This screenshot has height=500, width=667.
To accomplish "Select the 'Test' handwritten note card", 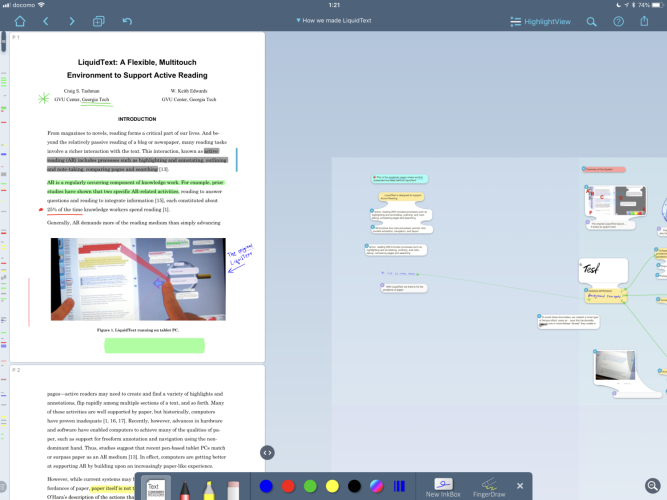I will pyautogui.click(x=602, y=270).
